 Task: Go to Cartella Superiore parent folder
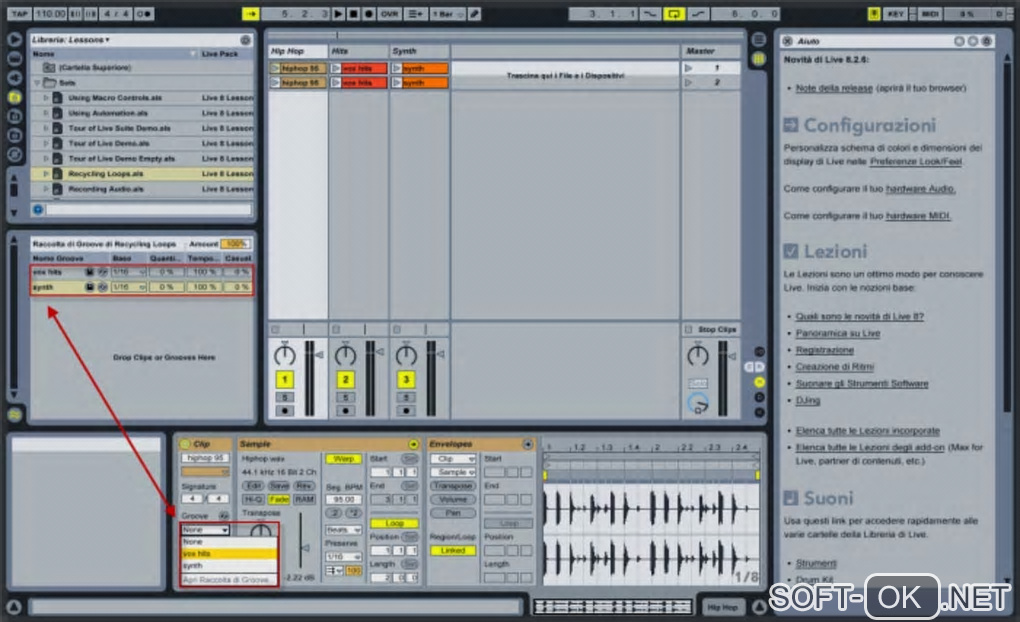click(95, 67)
